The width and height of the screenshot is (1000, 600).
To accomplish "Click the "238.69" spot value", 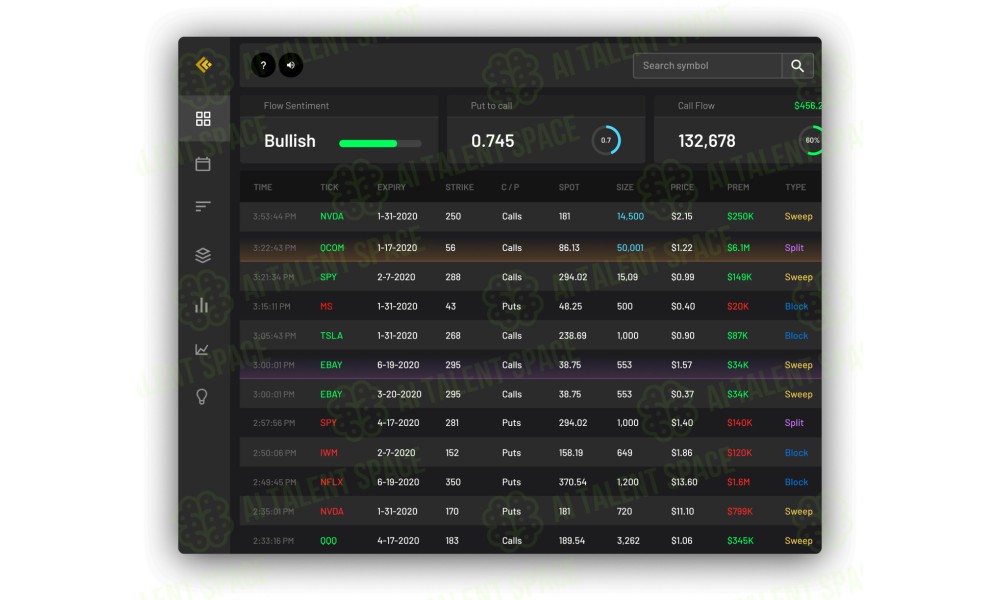I will tap(573, 336).
